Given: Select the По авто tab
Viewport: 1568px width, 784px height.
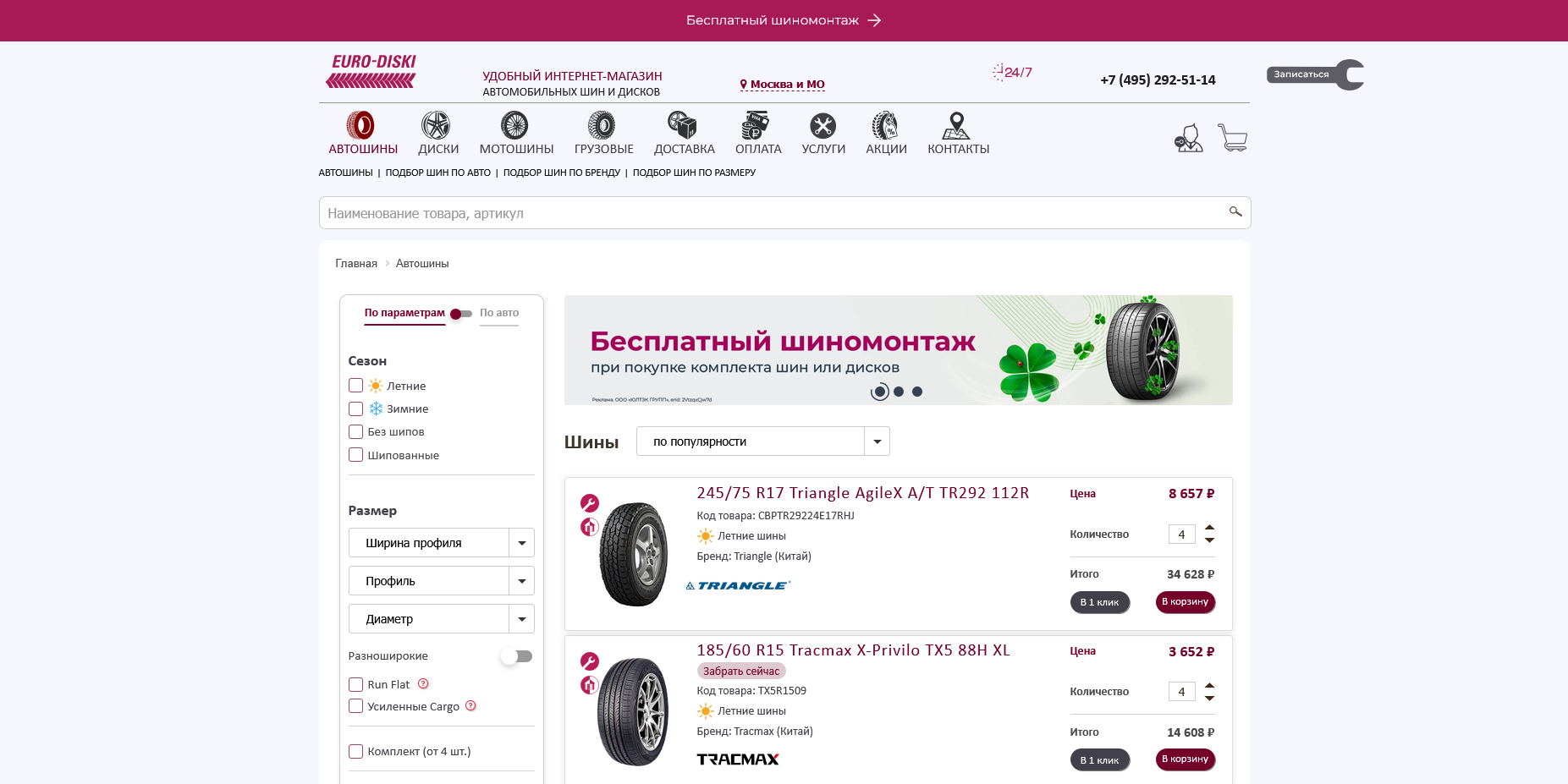Looking at the screenshot, I should (499, 313).
